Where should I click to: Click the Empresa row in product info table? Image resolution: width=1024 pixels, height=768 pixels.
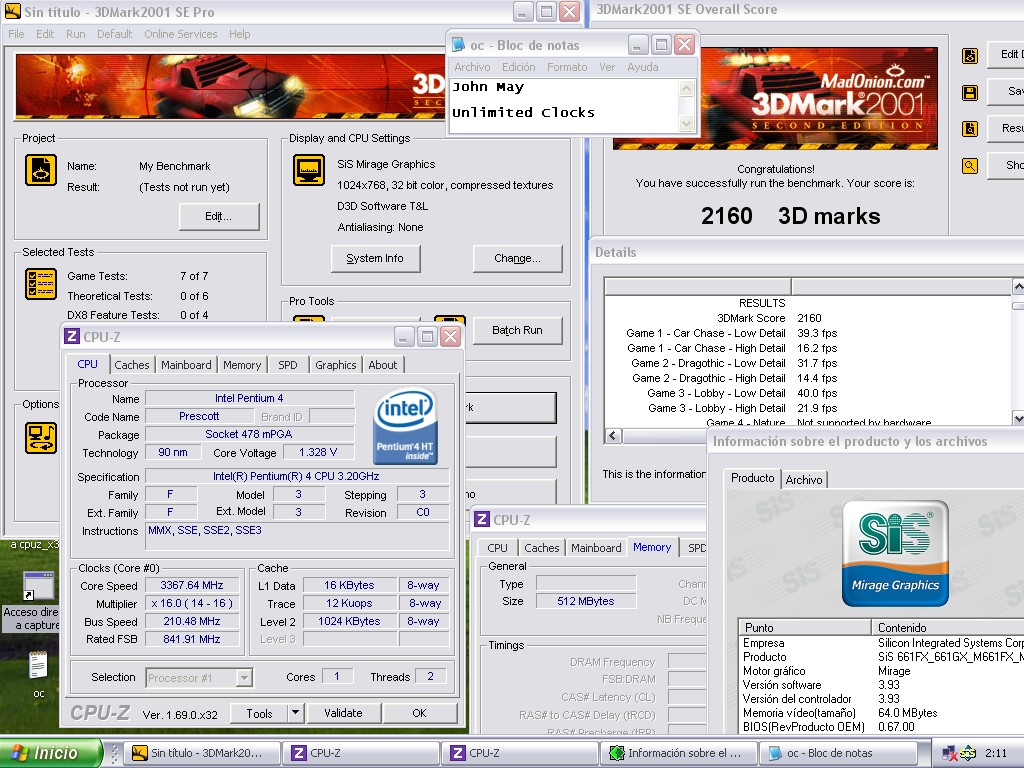point(882,643)
